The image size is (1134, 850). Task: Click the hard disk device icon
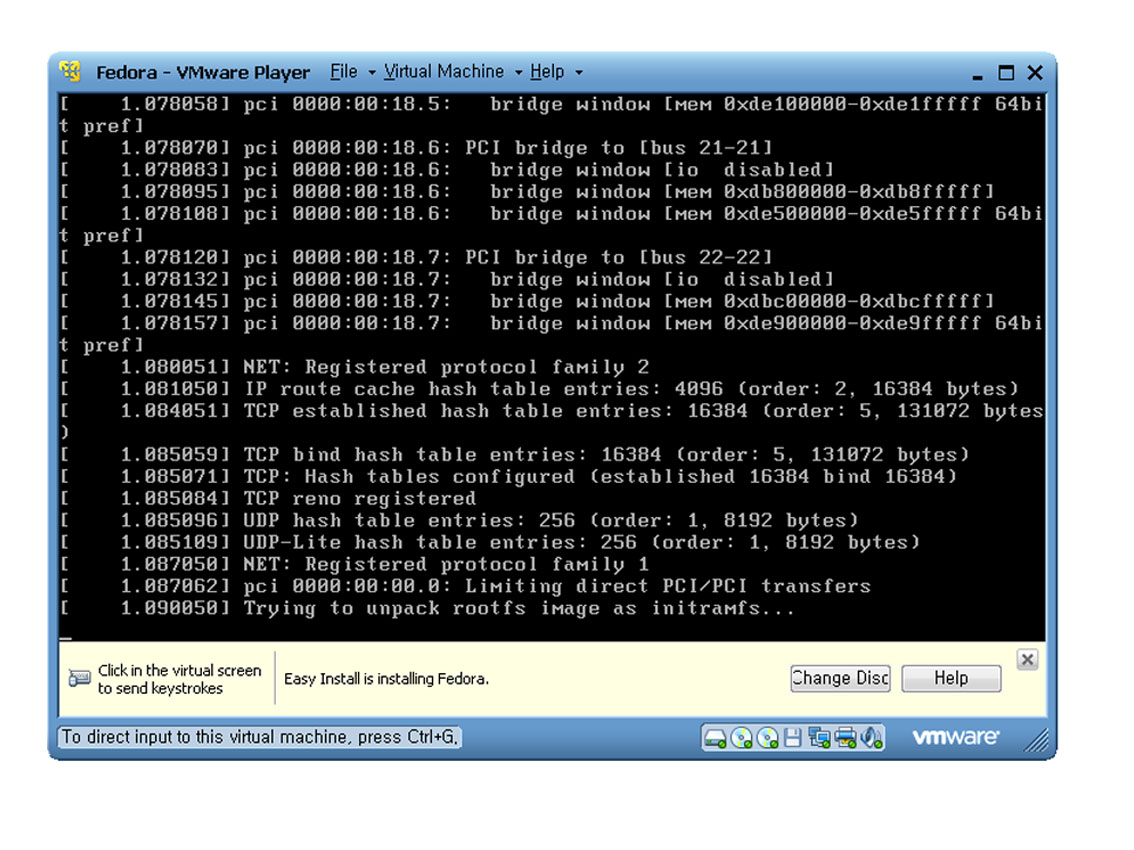pos(715,738)
